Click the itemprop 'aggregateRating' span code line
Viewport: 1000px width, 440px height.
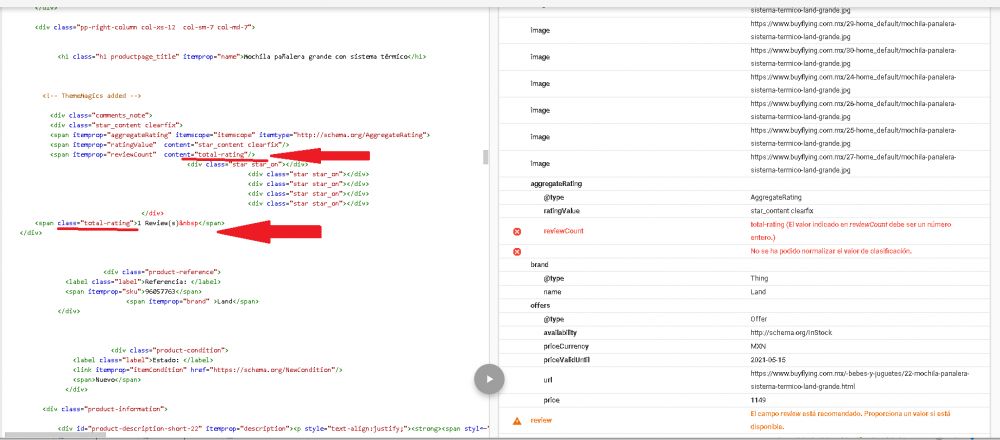tap(240, 135)
